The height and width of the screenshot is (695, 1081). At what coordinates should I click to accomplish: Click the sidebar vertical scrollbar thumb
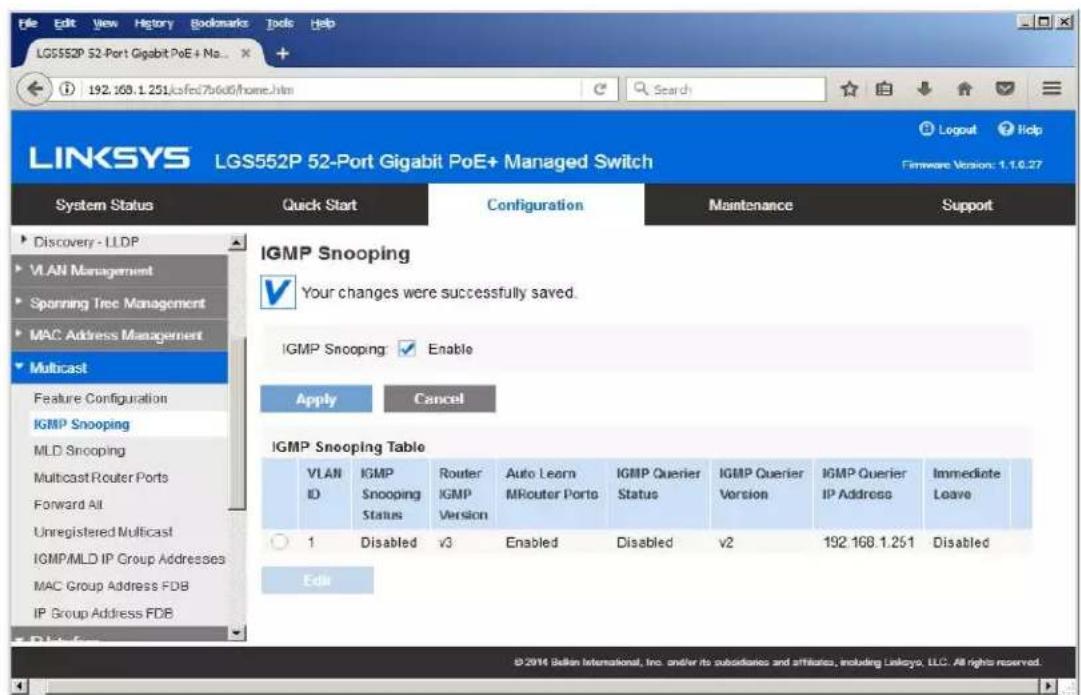point(236,424)
